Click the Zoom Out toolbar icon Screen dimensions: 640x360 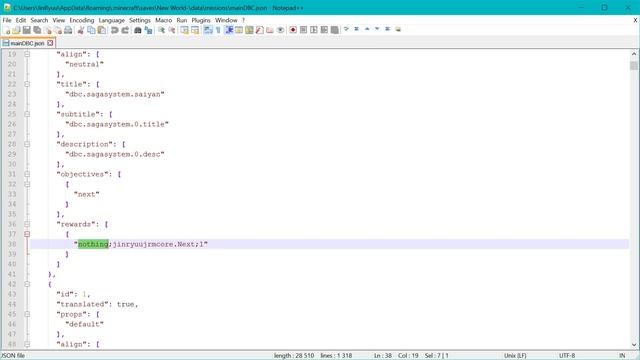172,30
